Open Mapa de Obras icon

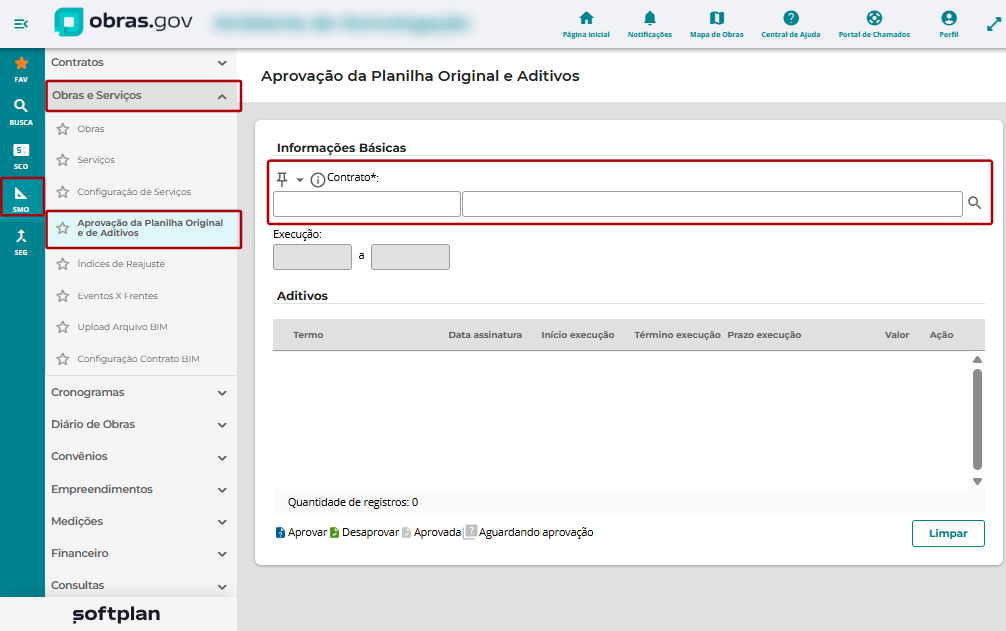tap(717, 25)
